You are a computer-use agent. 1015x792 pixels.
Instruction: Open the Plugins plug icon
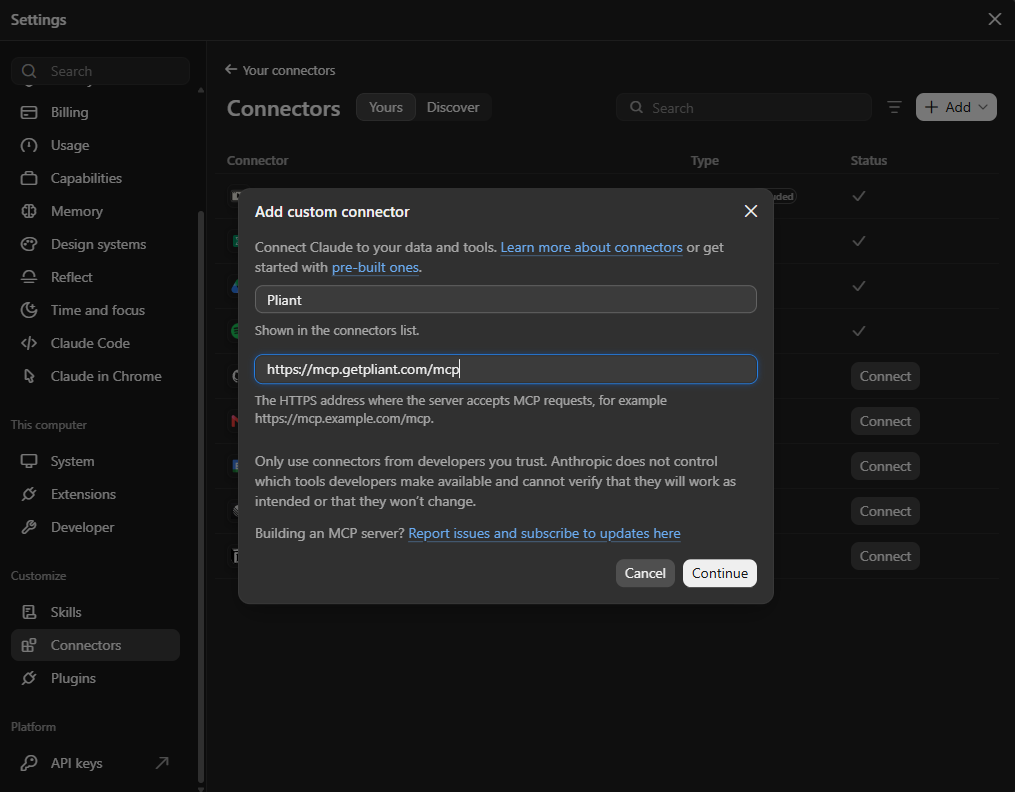coord(29,678)
